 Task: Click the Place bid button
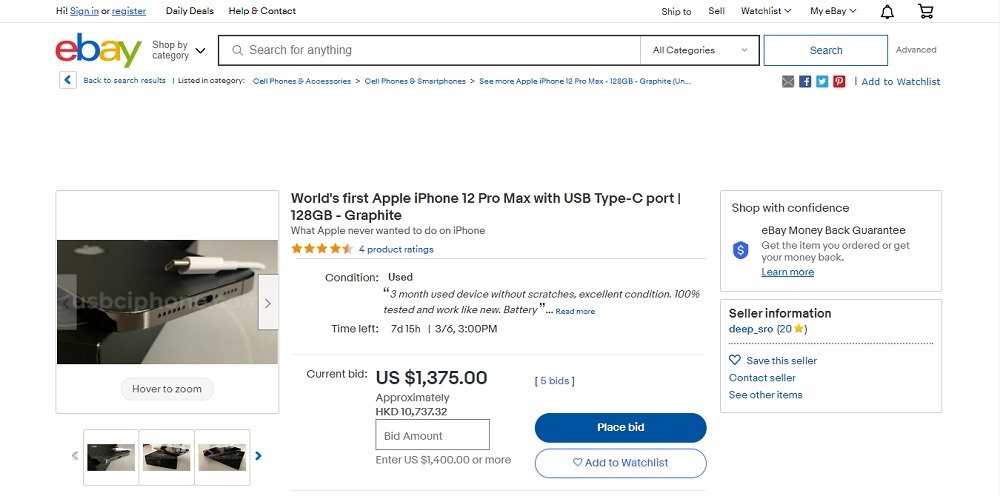(x=621, y=428)
